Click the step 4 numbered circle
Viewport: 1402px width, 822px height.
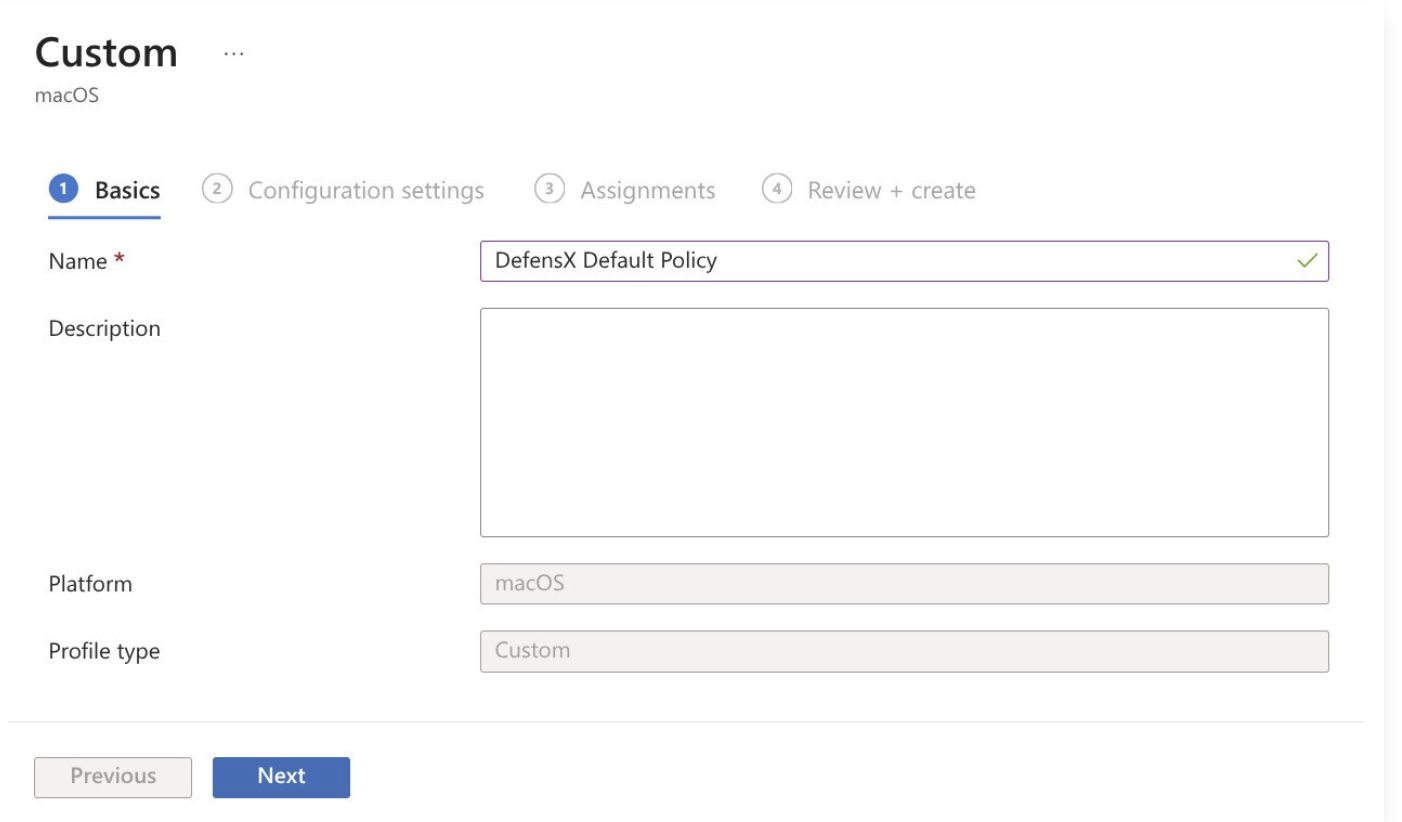pyautogui.click(x=777, y=189)
